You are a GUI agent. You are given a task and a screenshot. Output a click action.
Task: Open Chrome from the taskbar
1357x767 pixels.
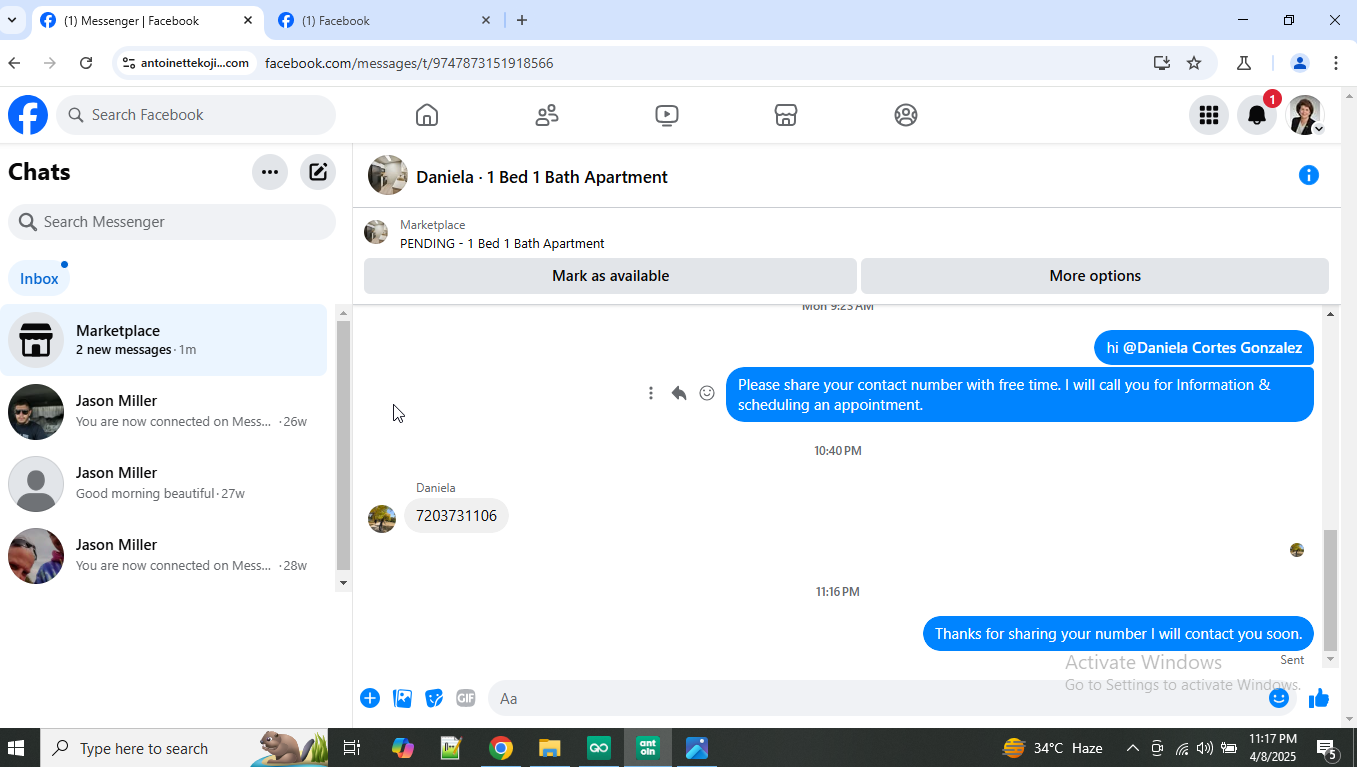(501, 748)
